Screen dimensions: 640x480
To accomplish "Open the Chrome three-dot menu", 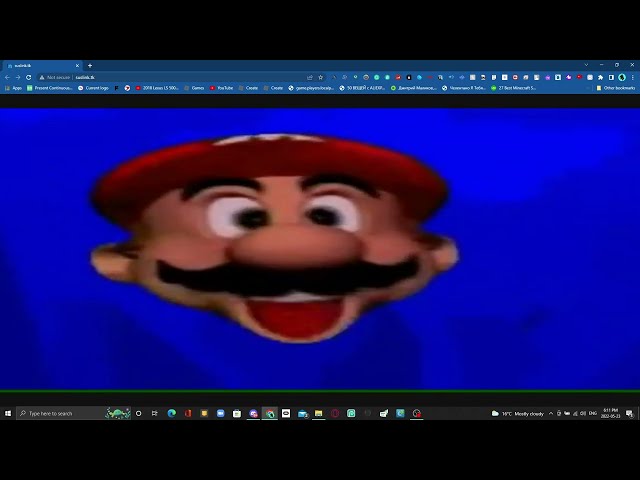I will click(633, 77).
